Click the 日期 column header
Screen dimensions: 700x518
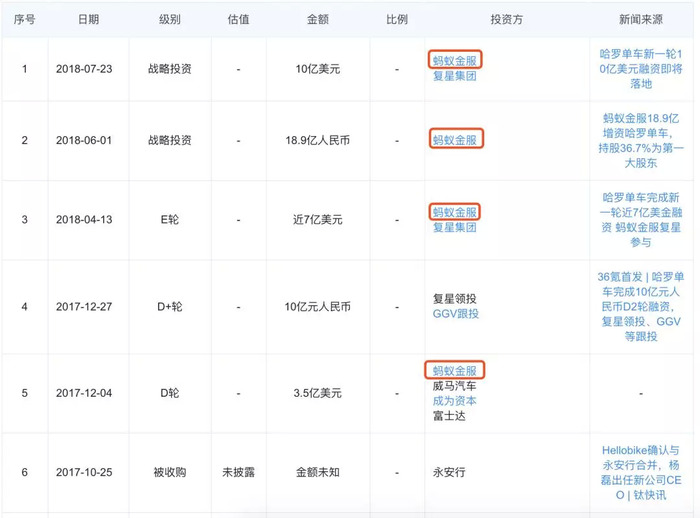tap(88, 19)
